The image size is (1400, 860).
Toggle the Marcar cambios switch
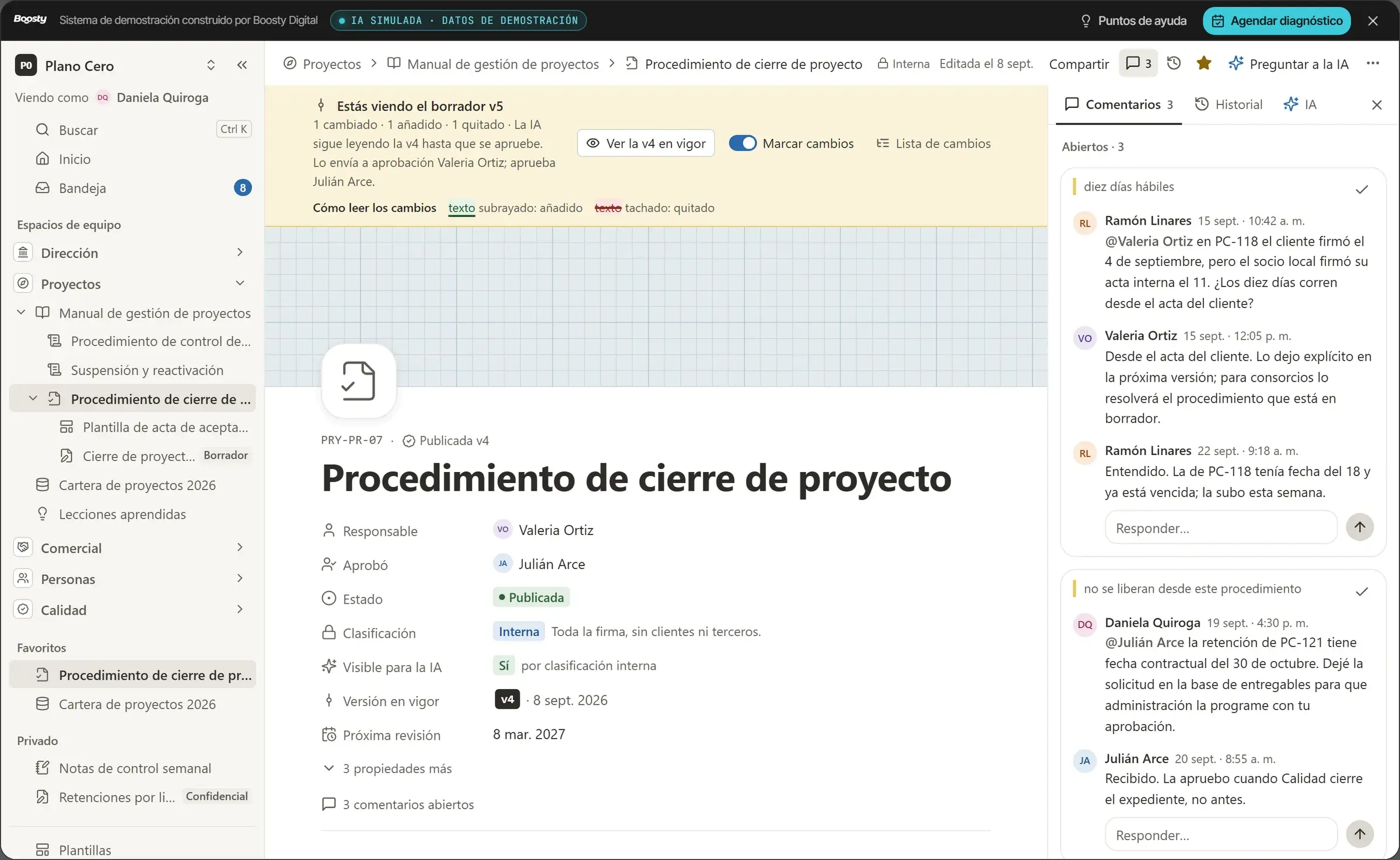pyautogui.click(x=743, y=143)
